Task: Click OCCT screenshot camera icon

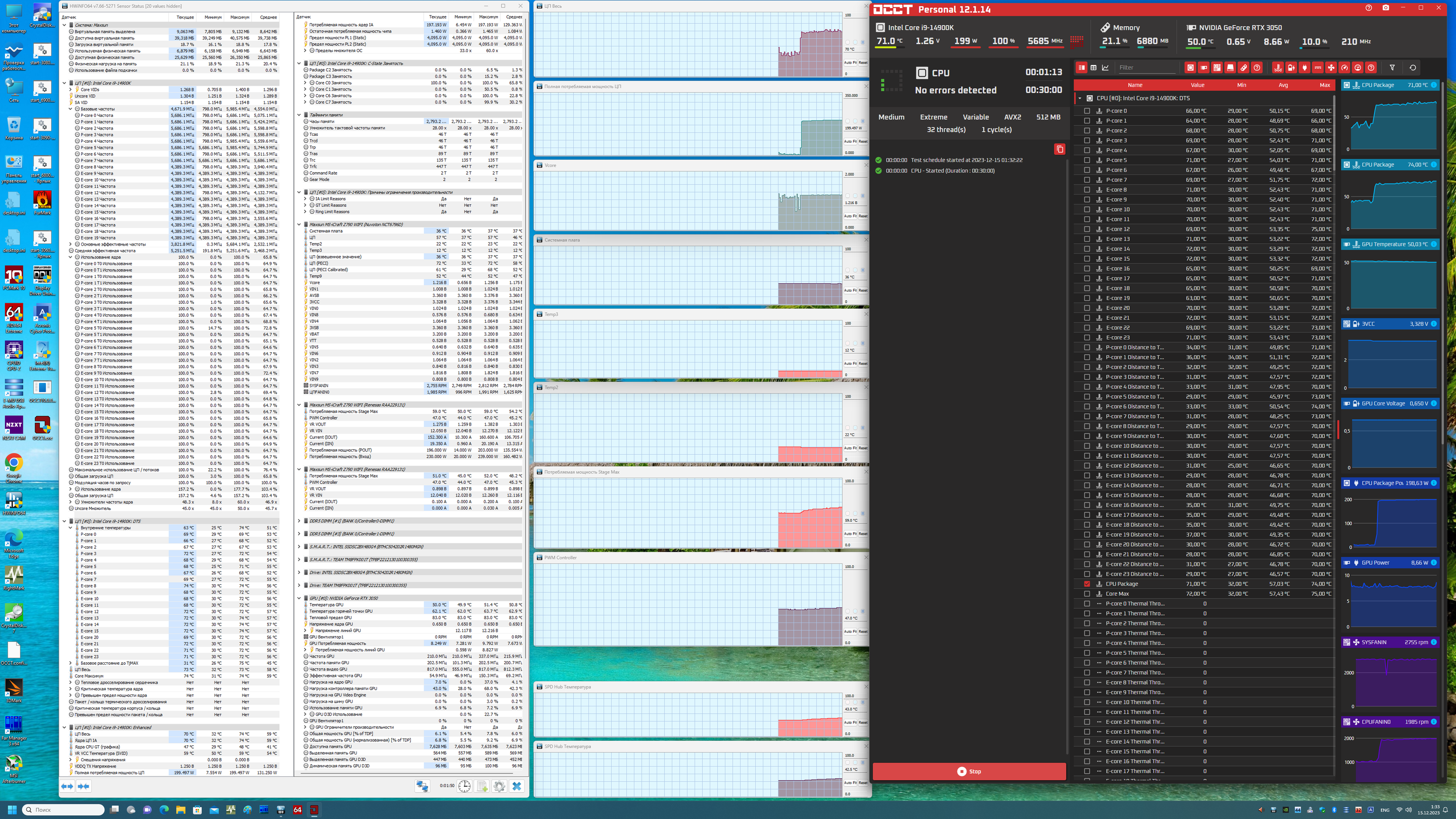Action: point(1385,8)
